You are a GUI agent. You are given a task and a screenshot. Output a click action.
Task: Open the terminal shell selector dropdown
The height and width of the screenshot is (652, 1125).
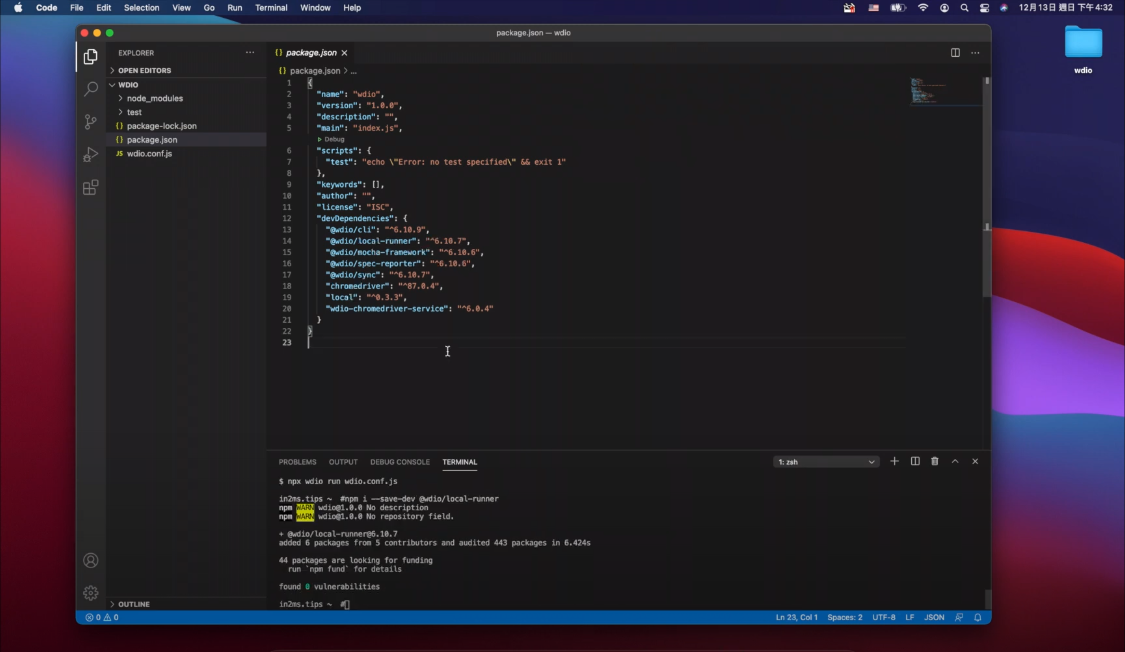point(826,462)
